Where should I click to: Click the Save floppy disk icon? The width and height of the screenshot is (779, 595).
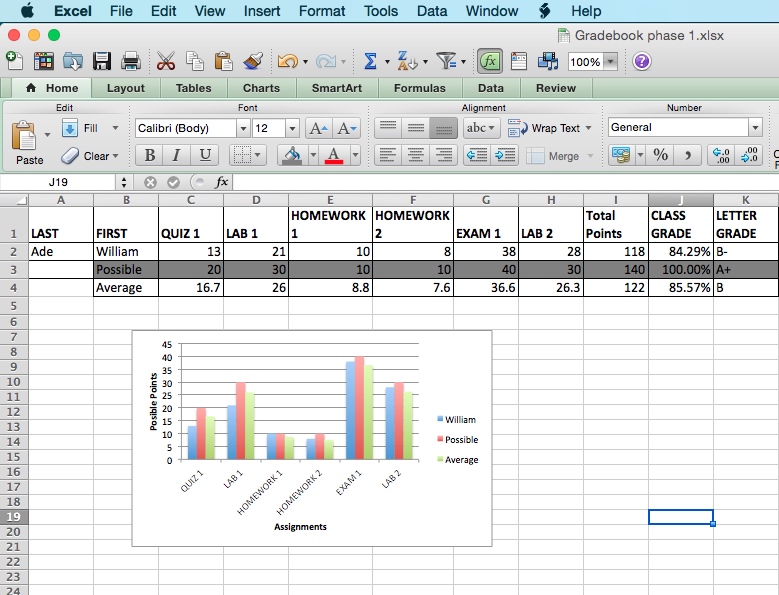coord(101,62)
